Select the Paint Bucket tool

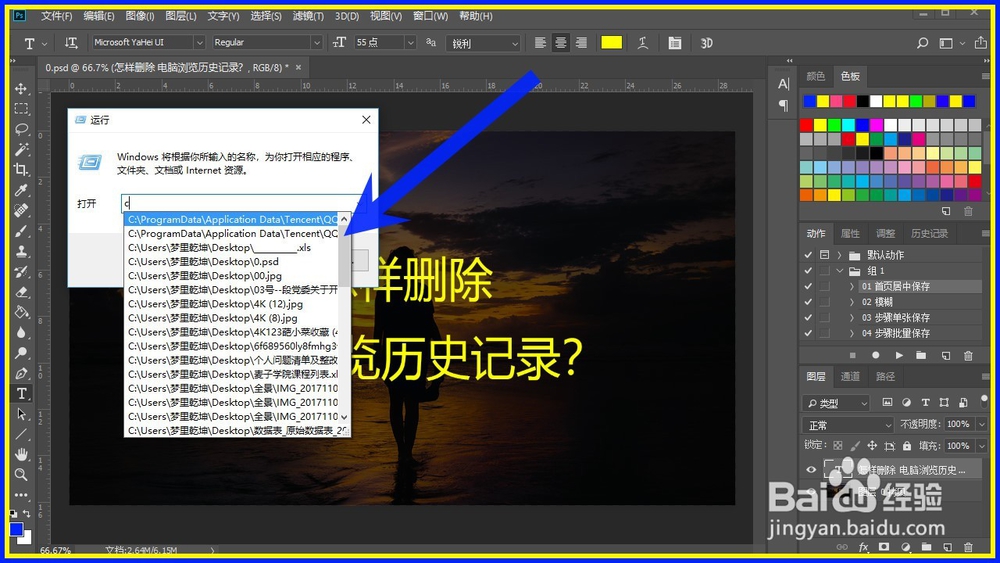(x=21, y=312)
